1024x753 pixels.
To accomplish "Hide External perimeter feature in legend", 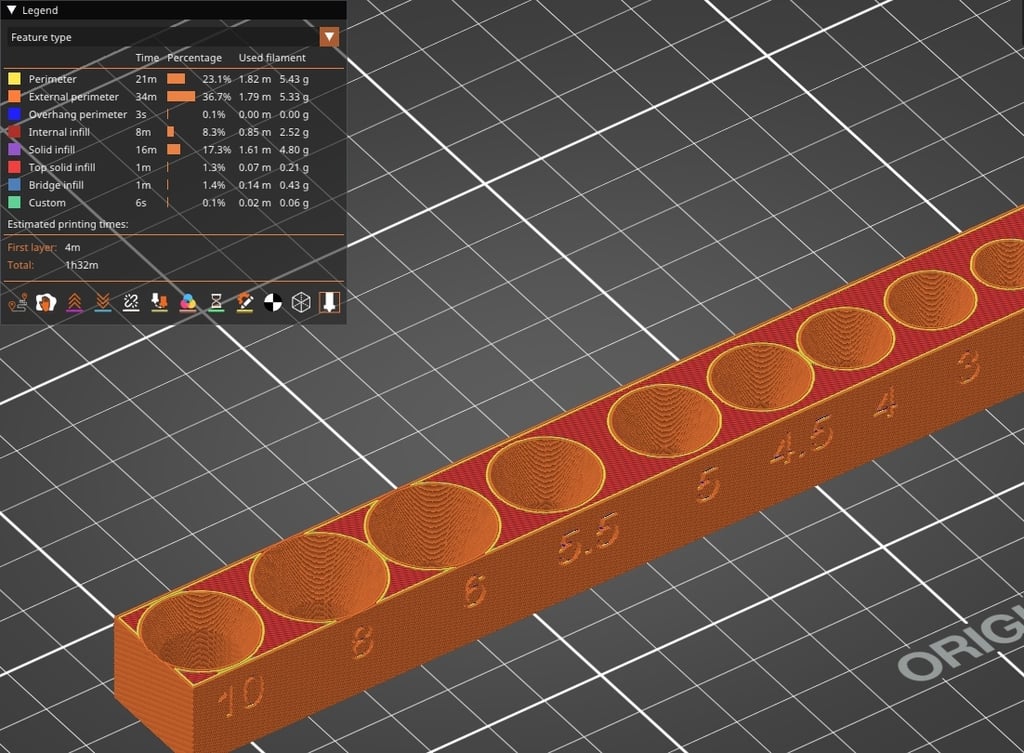I will [x=73, y=97].
